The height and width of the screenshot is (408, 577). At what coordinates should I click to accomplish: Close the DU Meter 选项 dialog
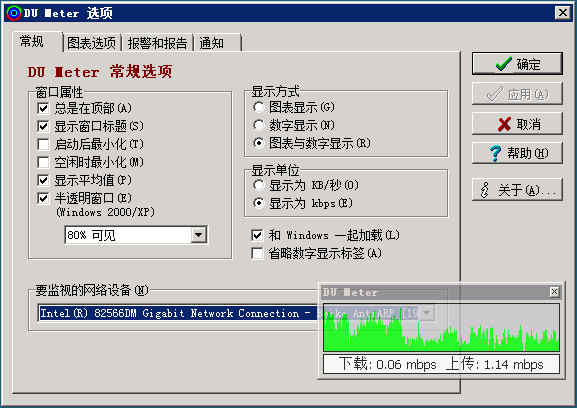pyautogui.click(x=563, y=13)
